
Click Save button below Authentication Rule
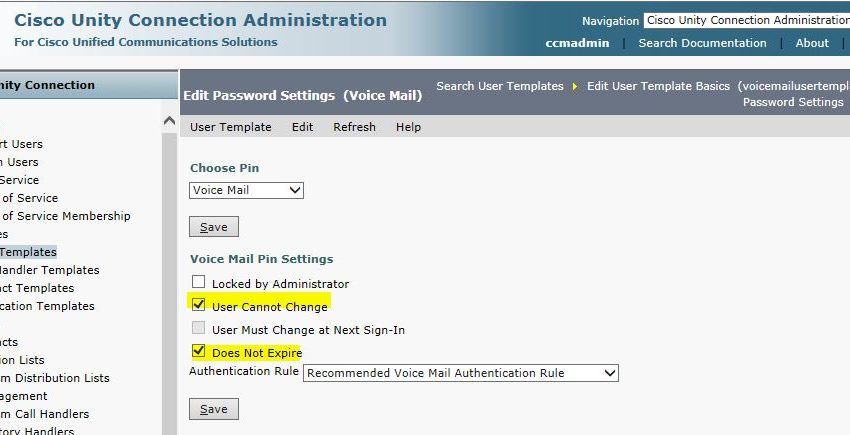click(214, 409)
